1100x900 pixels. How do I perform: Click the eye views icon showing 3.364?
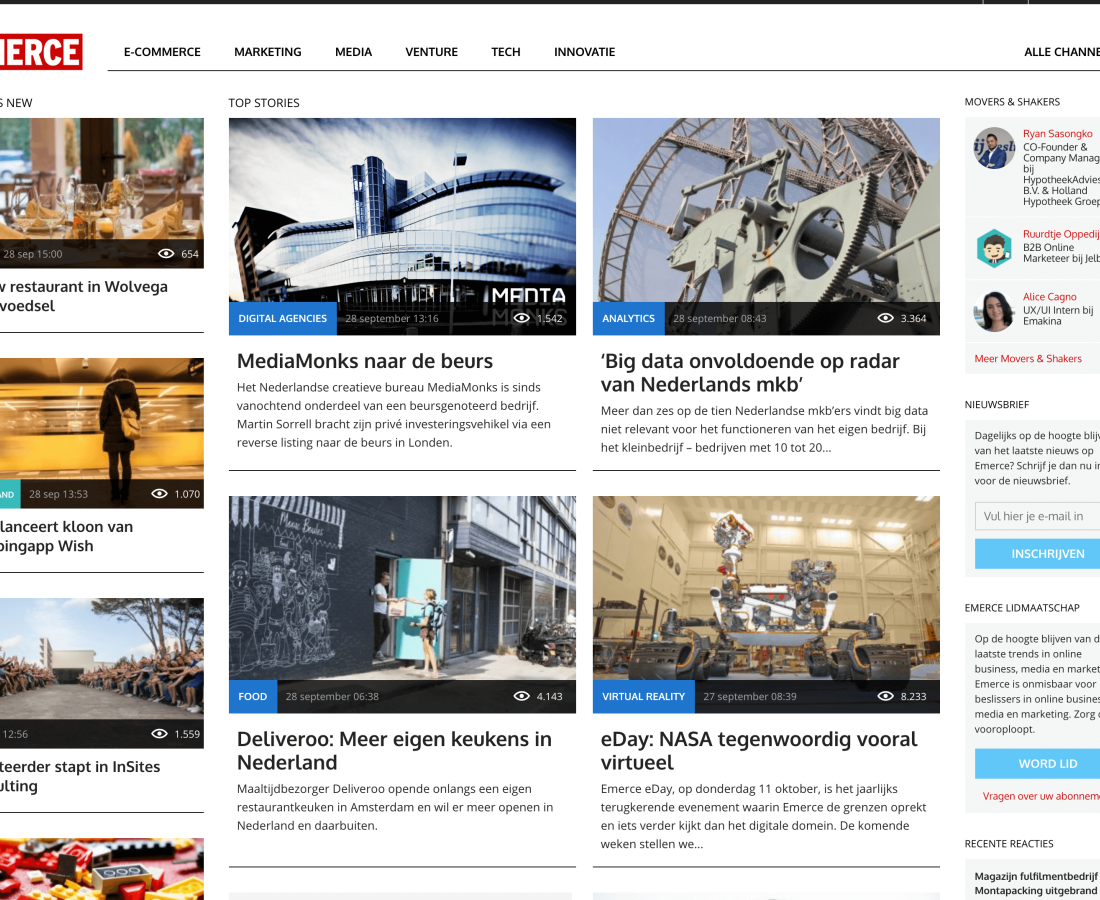[x=885, y=318]
